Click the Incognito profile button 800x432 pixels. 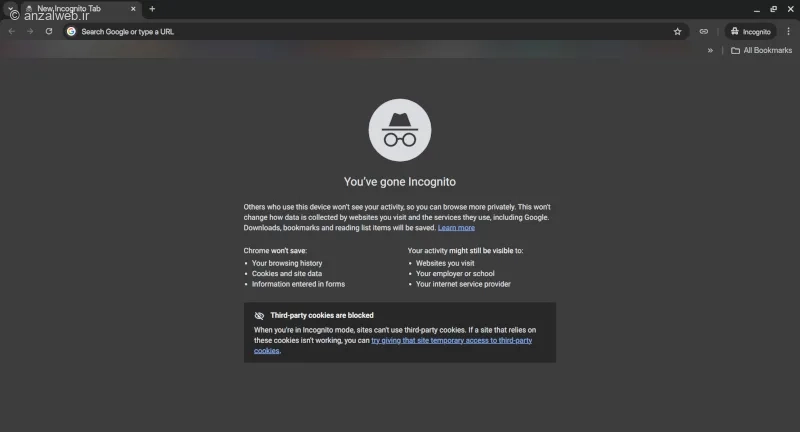click(750, 31)
